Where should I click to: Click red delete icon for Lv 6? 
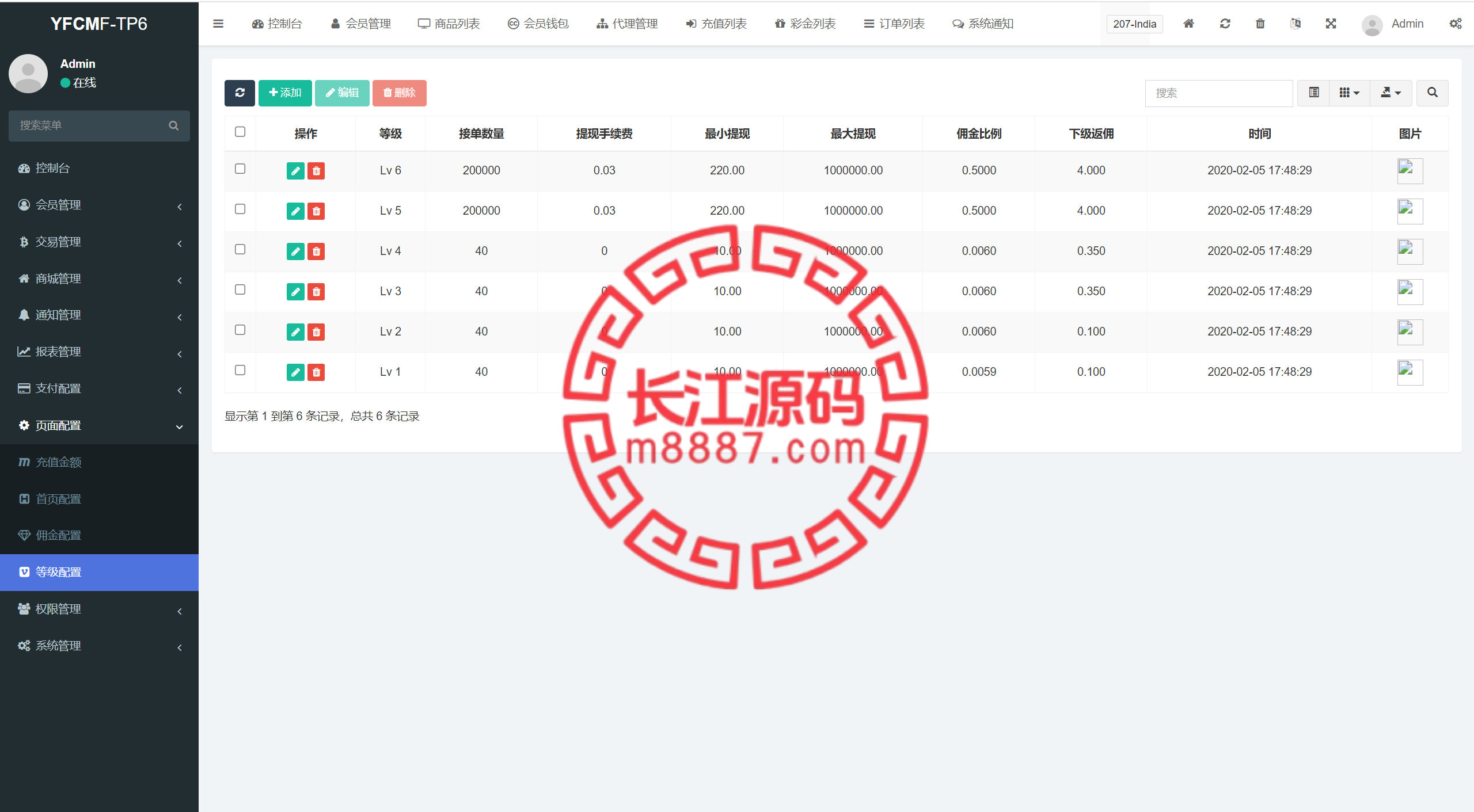click(316, 170)
